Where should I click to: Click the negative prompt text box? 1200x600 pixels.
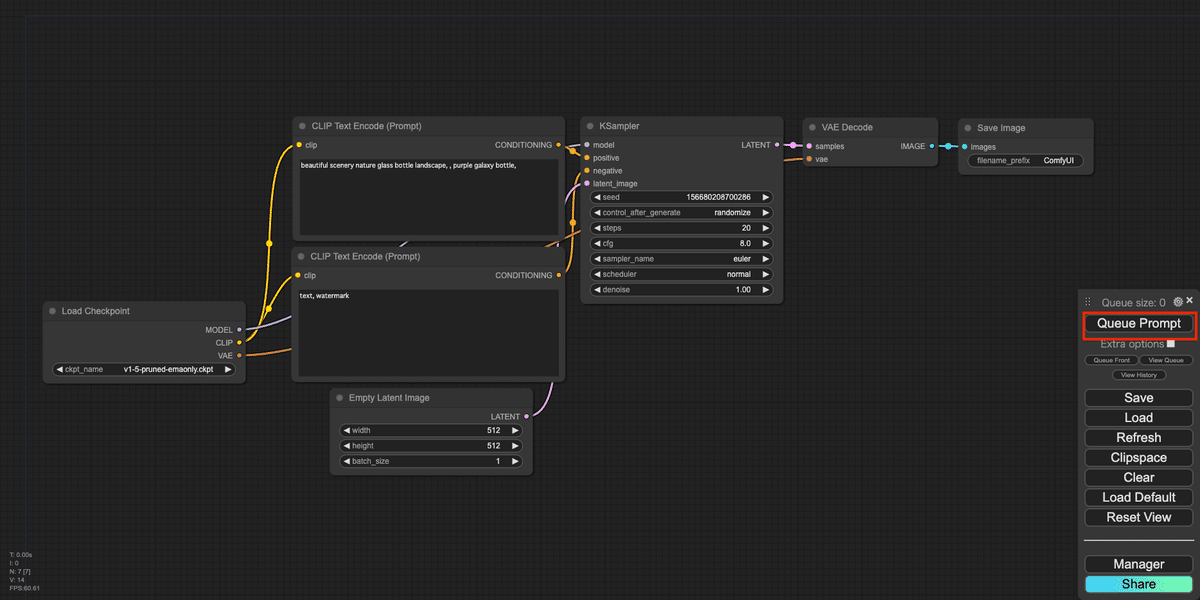429,332
